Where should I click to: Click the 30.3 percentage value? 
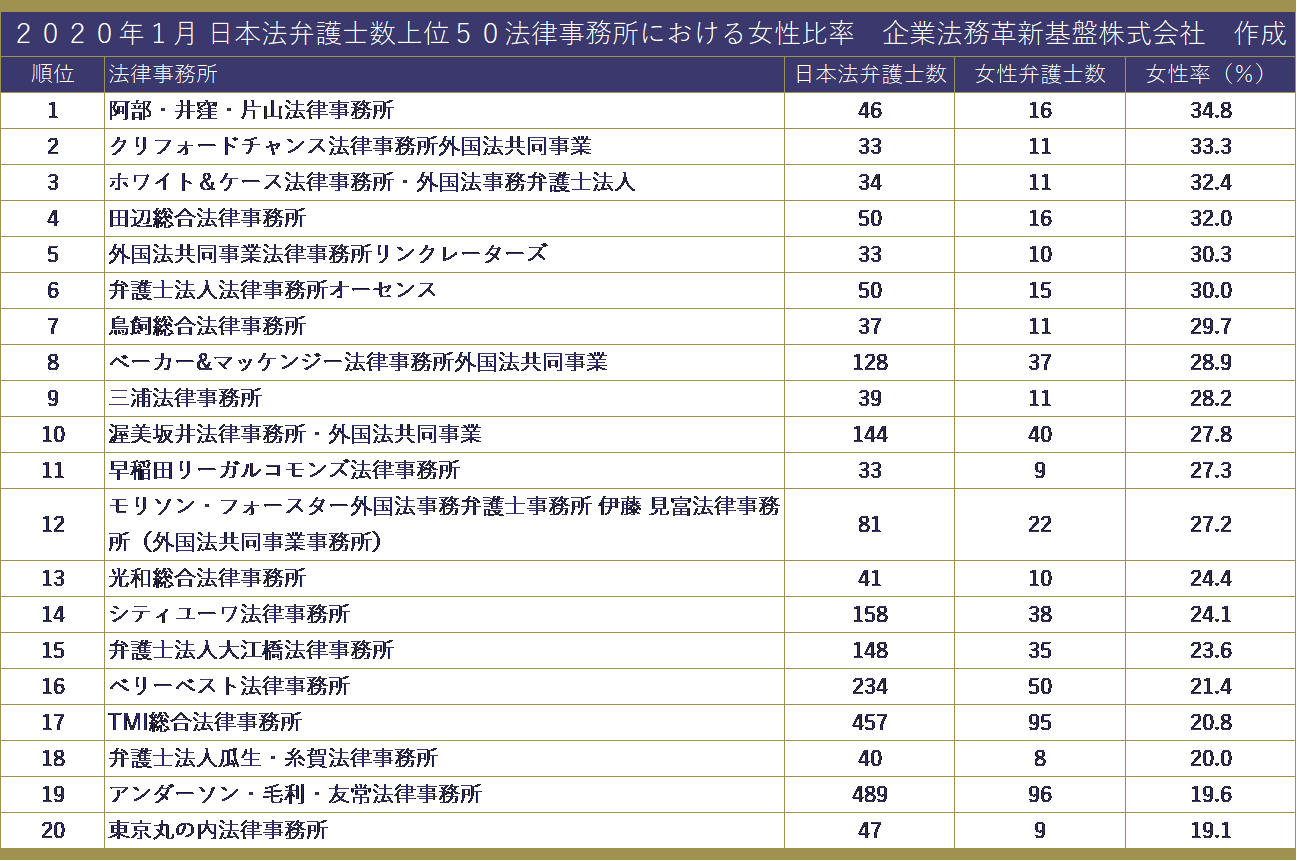(1211, 255)
